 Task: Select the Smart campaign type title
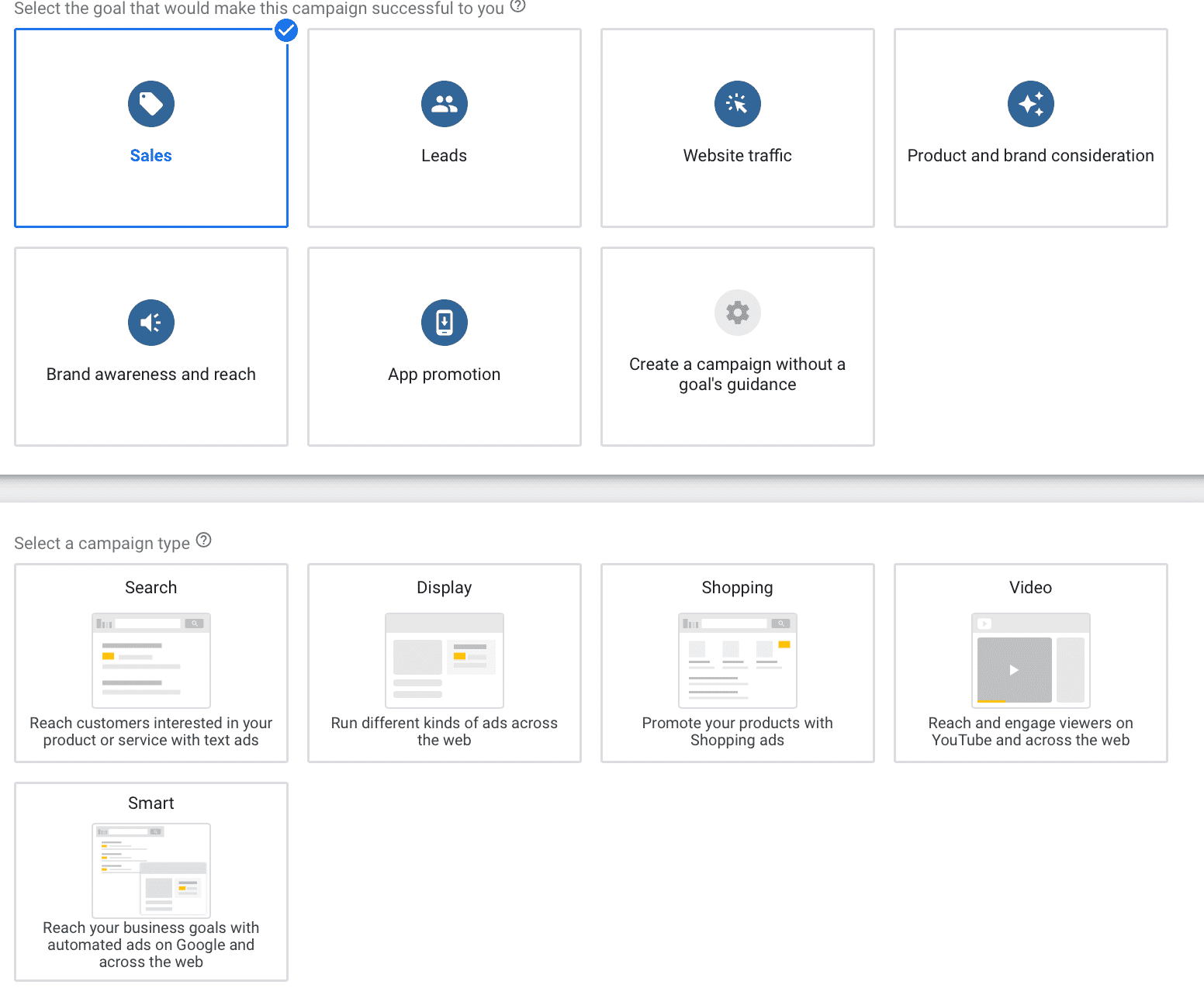[151, 803]
